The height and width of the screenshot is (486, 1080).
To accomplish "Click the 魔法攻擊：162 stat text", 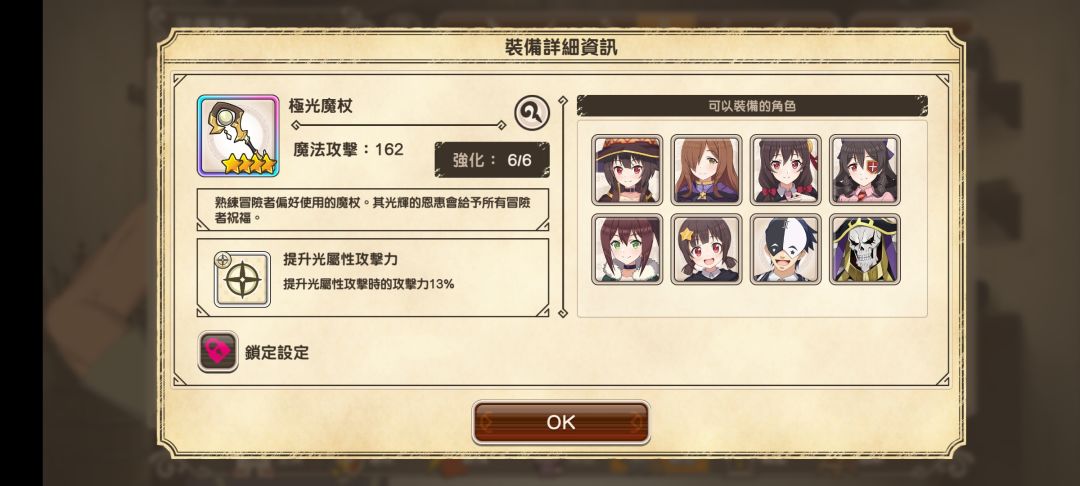I will 348,149.
